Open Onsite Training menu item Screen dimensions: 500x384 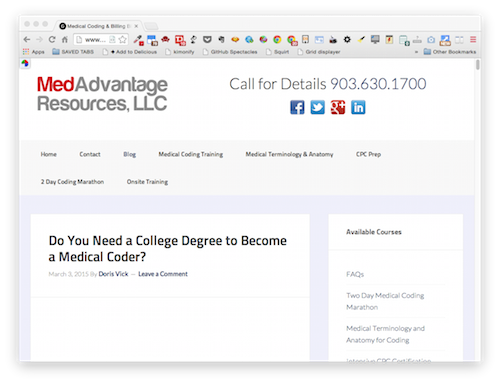147,182
